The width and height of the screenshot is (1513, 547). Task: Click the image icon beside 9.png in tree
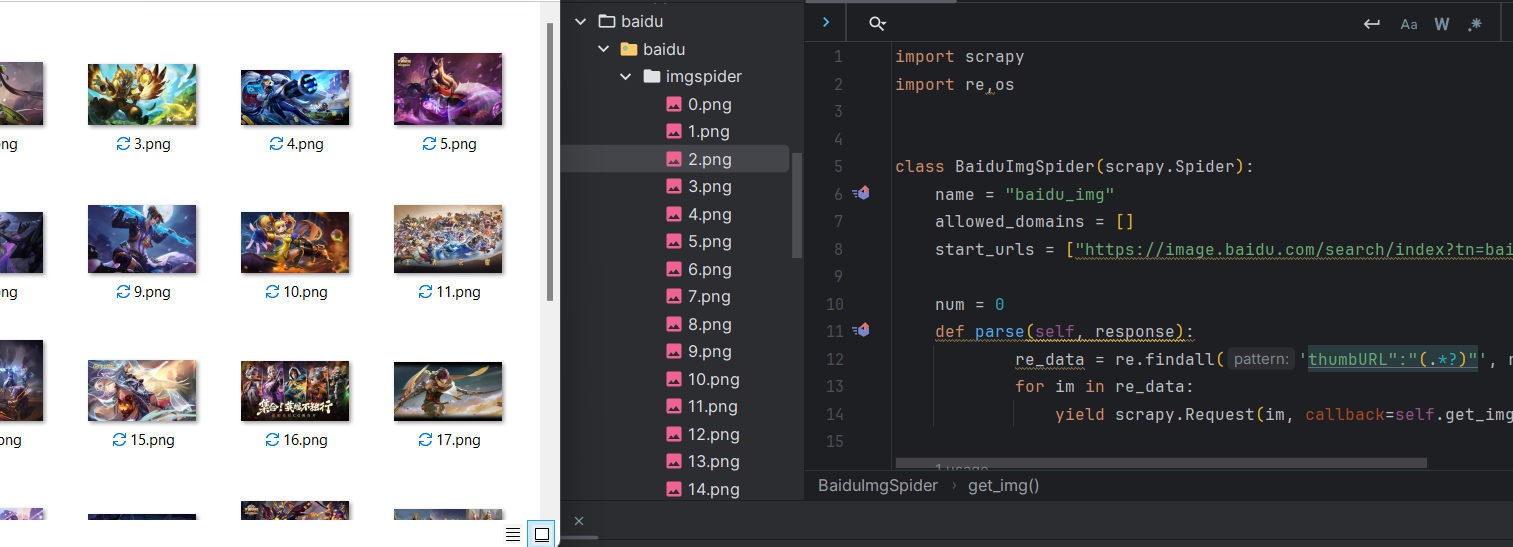tap(674, 351)
